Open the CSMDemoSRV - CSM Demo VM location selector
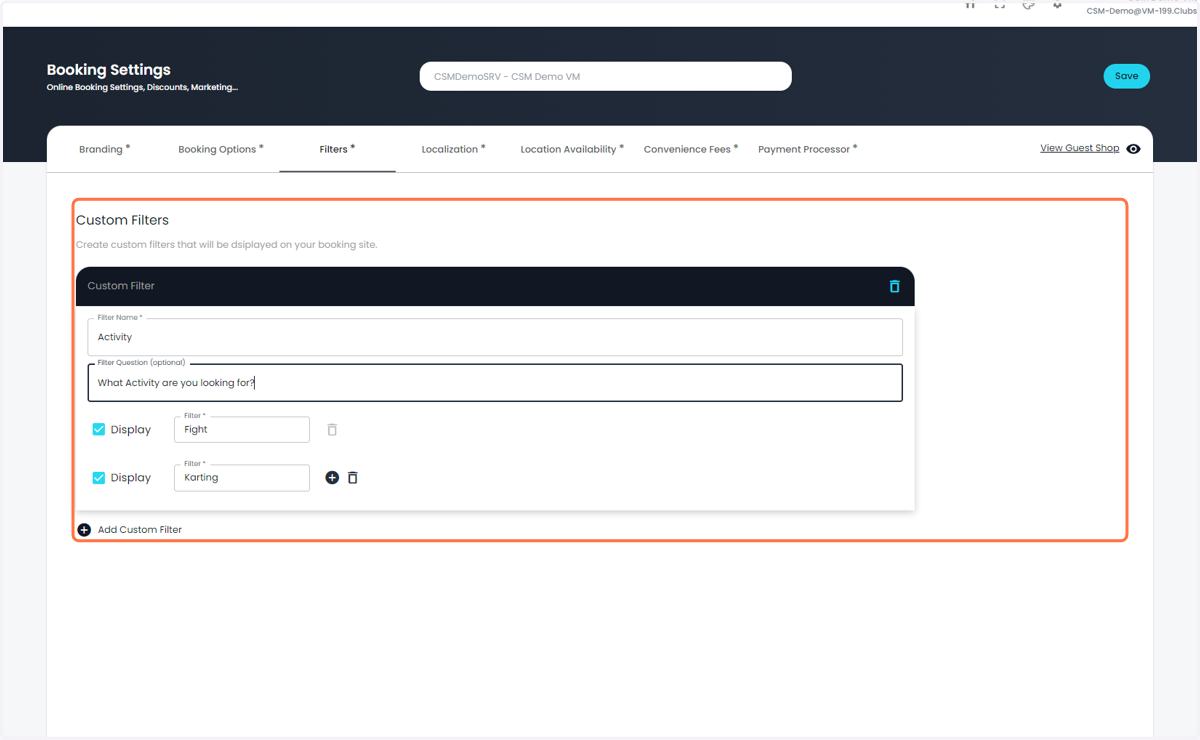1200x740 pixels. (605, 76)
